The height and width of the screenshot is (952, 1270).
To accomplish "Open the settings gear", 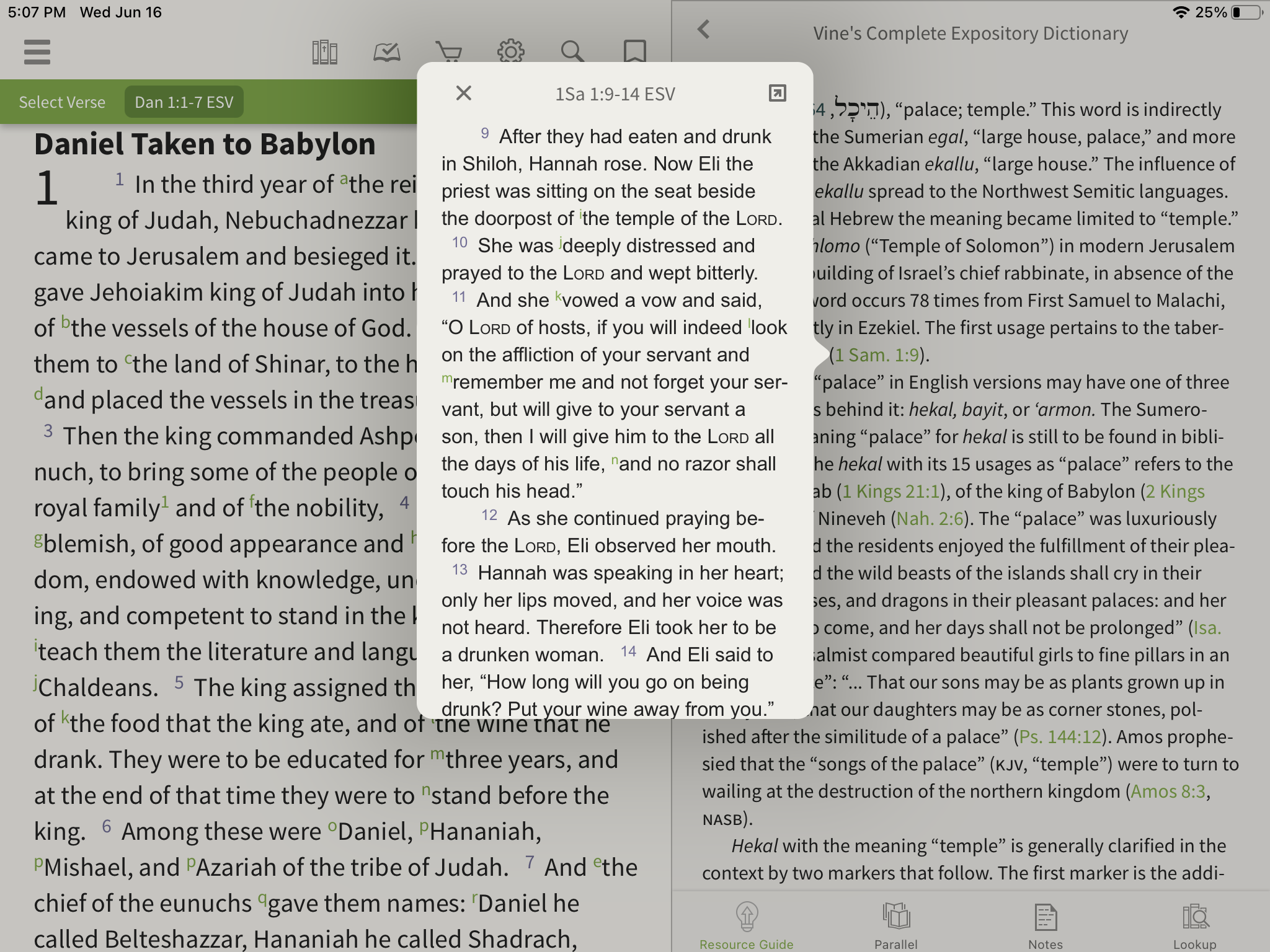I will click(x=511, y=52).
